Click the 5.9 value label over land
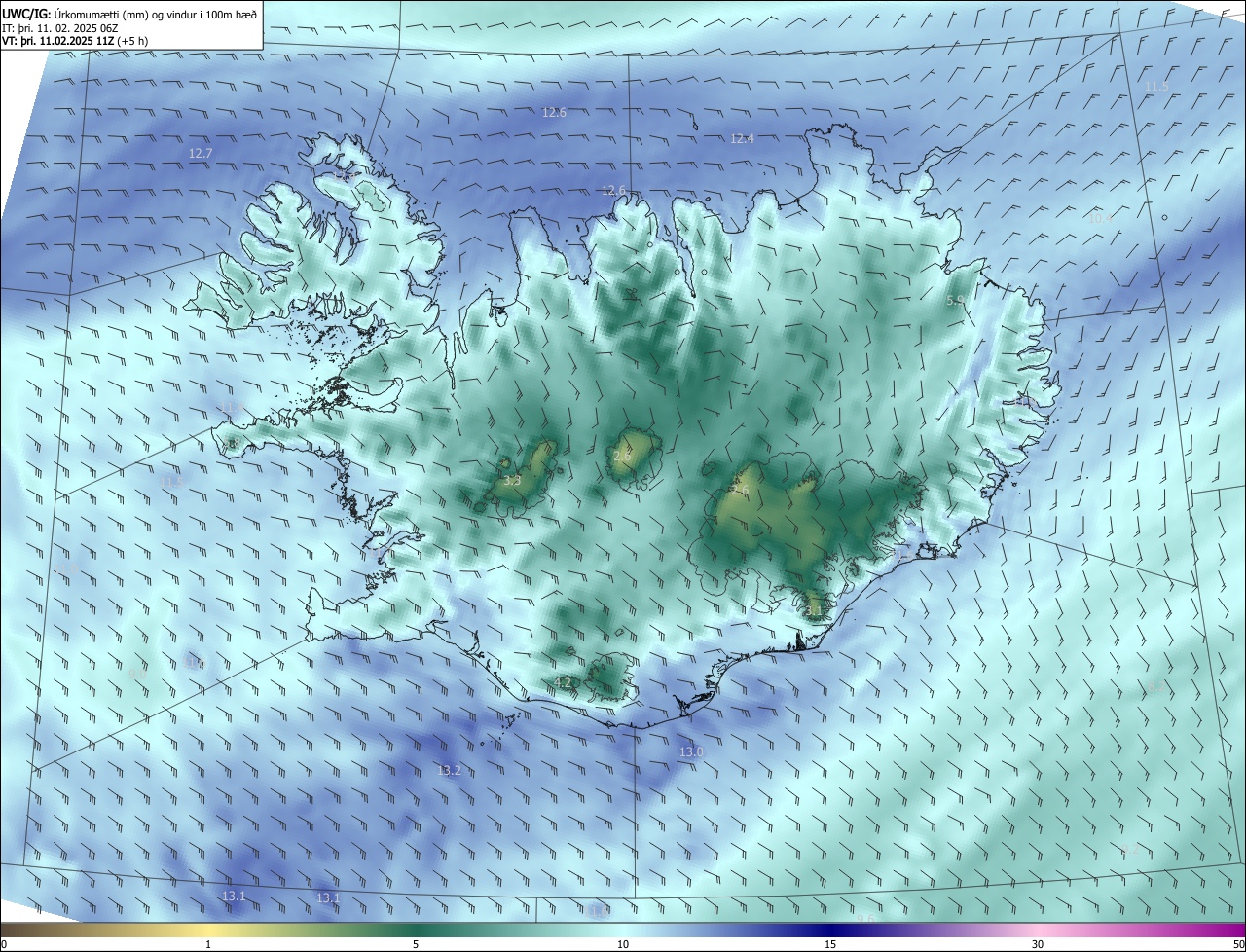This screenshot has width=1246, height=952. click(955, 301)
